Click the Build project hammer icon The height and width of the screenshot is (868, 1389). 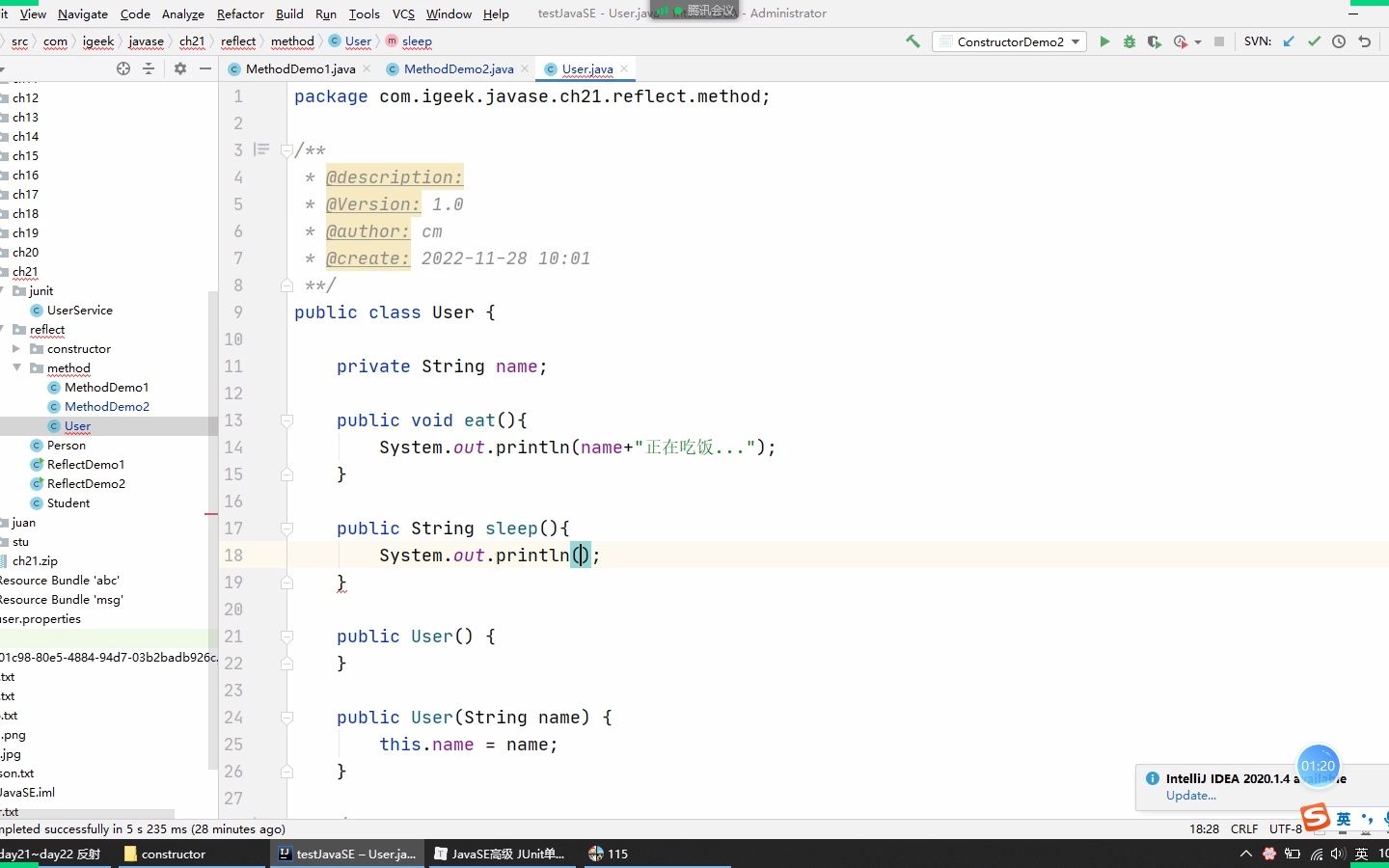[912, 41]
